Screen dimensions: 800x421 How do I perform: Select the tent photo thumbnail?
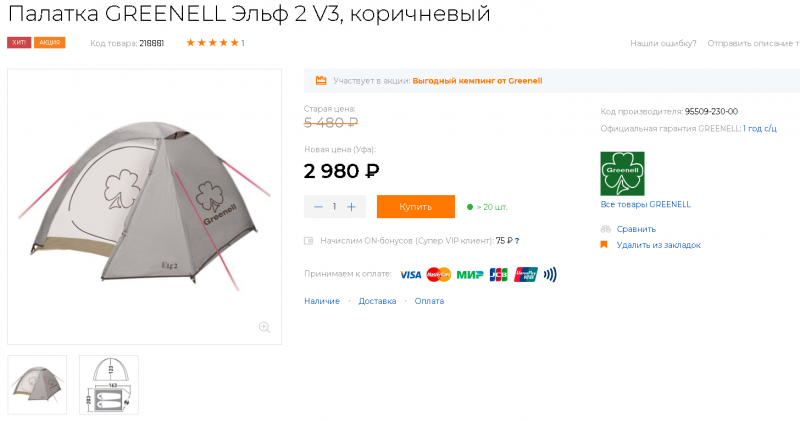pos(37,385)
